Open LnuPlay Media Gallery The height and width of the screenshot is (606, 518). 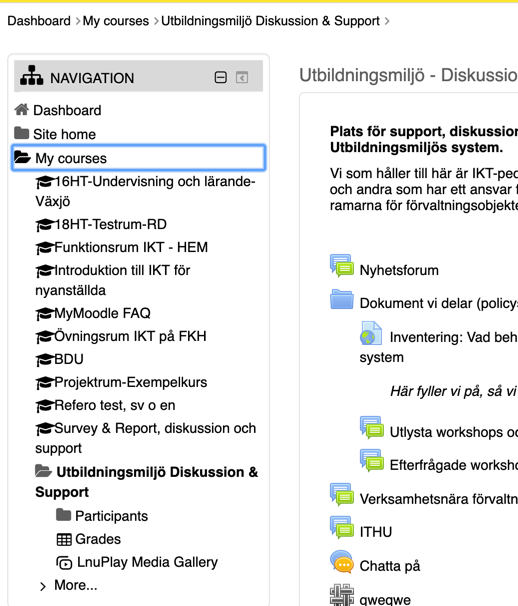147,562
